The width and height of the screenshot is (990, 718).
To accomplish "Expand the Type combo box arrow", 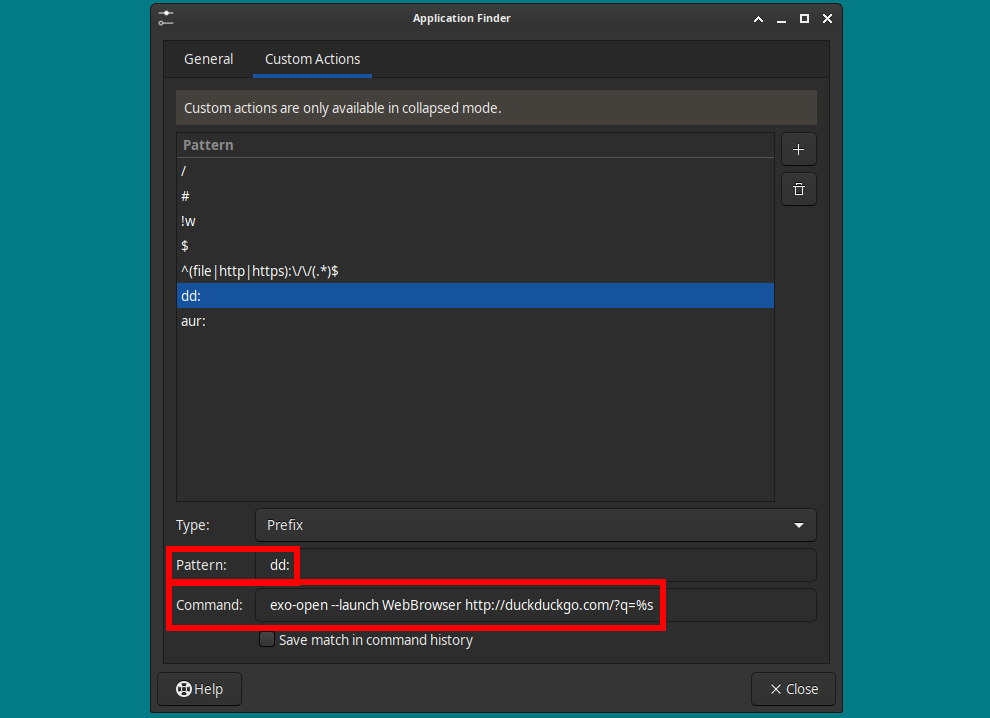I will [799, 524].
